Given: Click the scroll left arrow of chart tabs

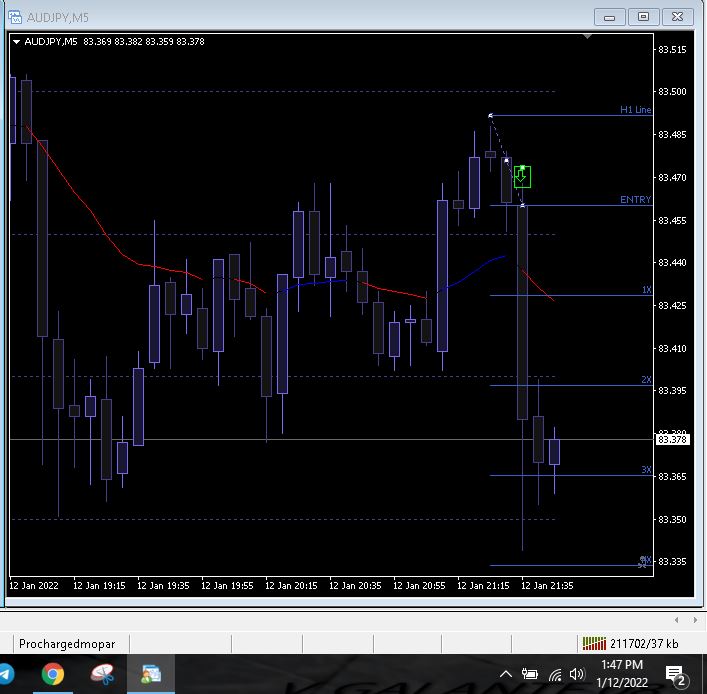Looking at the screenshot, I should click(678, 620).
